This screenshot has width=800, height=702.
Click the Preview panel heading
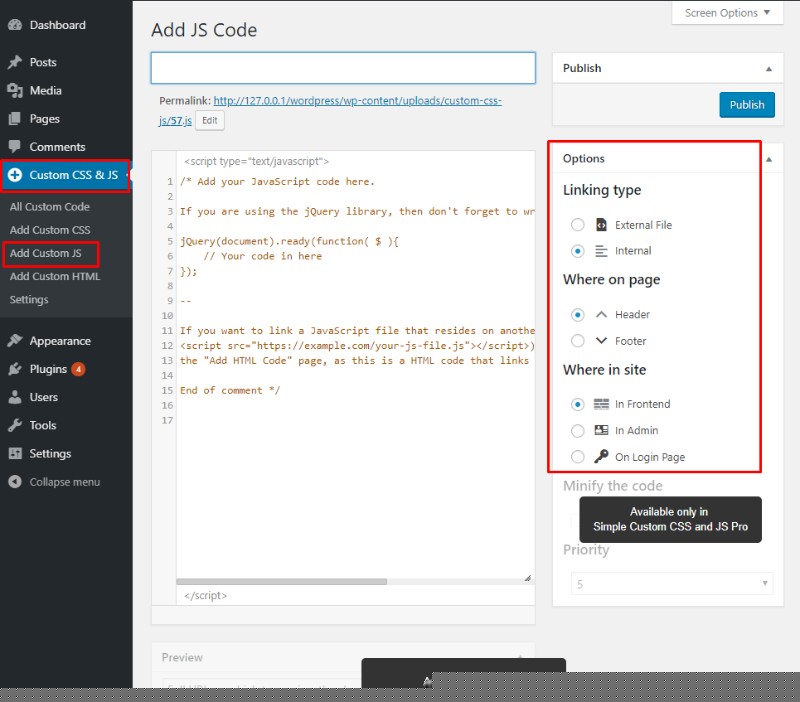(x=182, y=658)
